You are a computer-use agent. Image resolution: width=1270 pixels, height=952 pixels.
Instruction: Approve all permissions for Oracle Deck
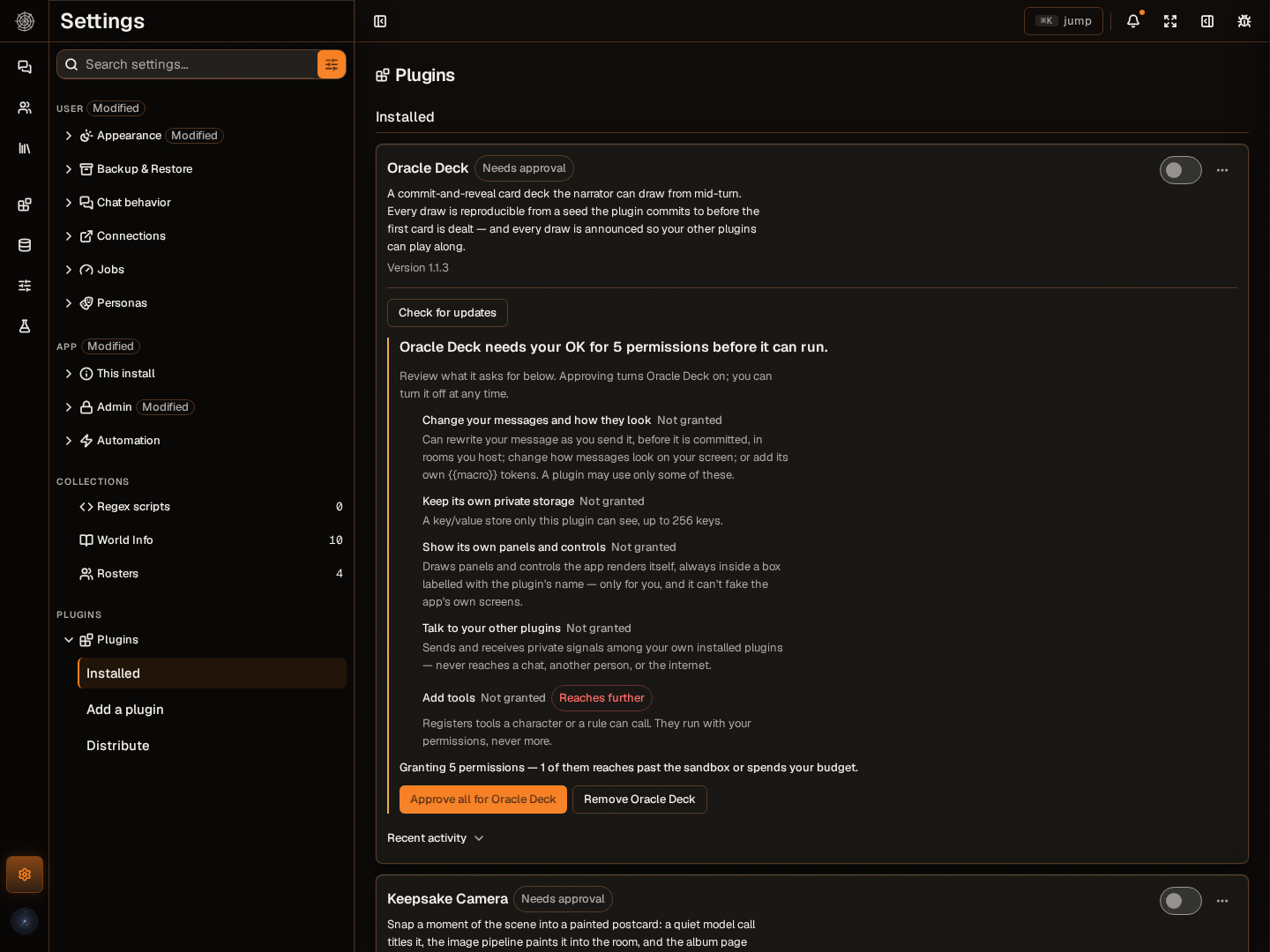[483, 800]
